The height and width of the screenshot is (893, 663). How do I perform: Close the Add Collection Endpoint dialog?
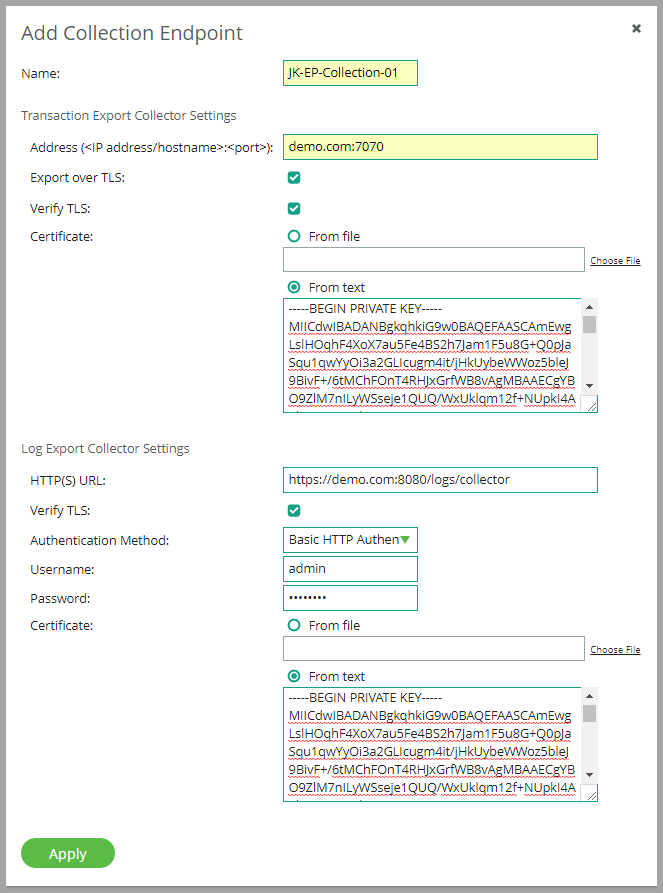tap(636, 29)
